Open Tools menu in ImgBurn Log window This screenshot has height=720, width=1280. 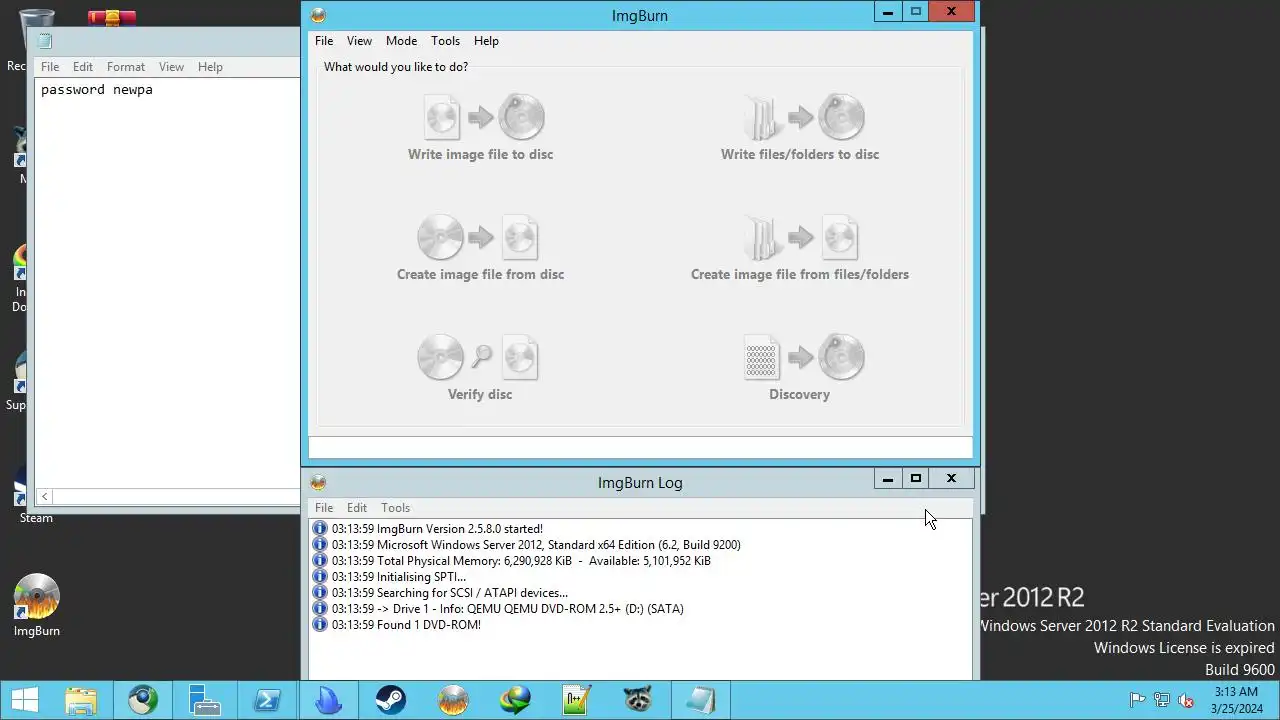(x=395, y=508)
